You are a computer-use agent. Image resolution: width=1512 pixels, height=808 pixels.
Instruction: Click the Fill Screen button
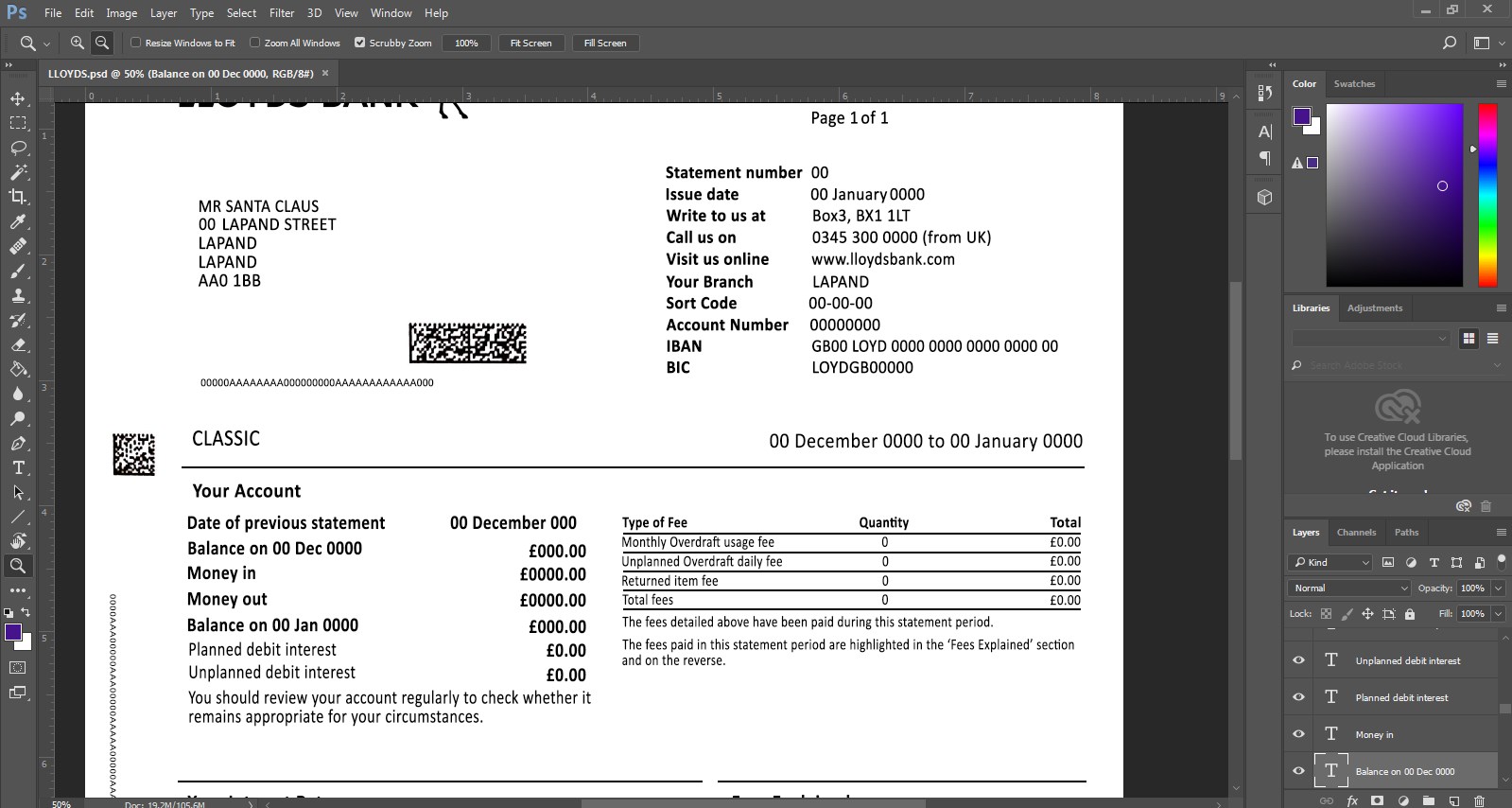click(605, 43)
